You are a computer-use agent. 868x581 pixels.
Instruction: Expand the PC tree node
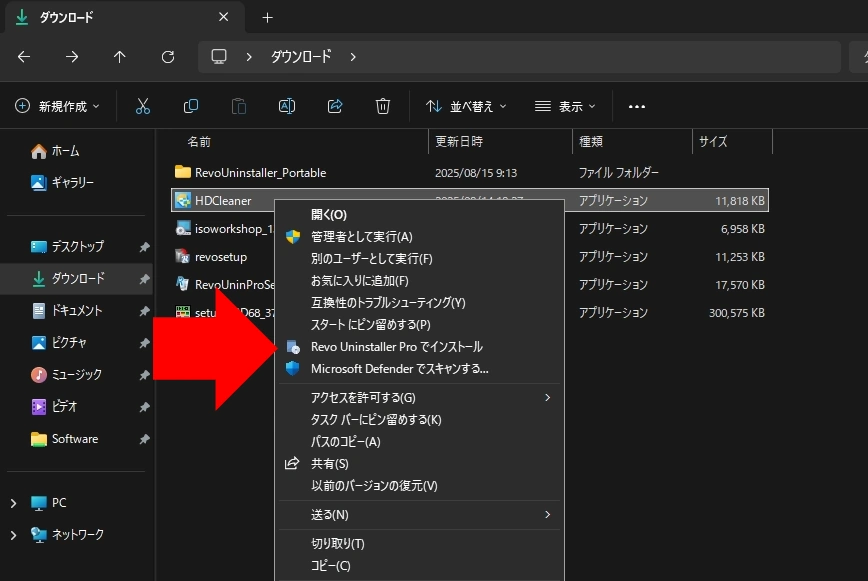[x=13, y=503]
